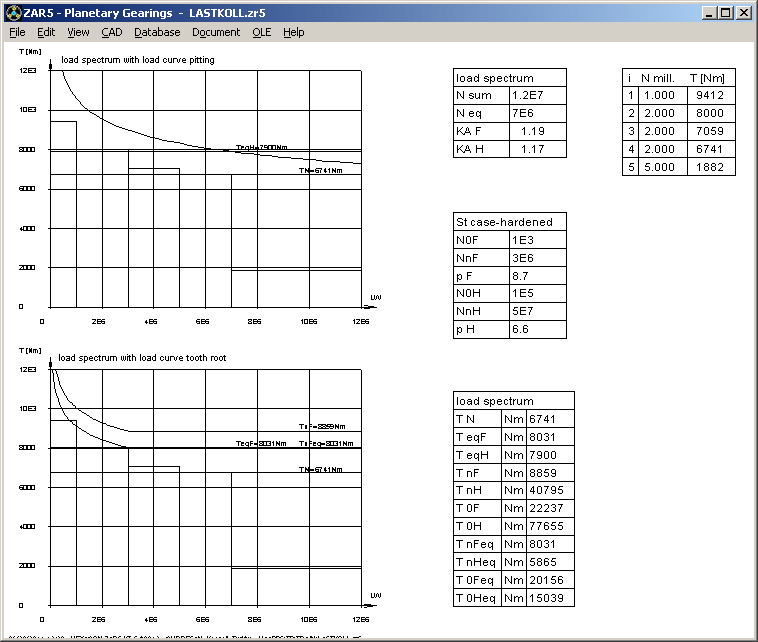The height and width of the screenshot is (642, 758).
Task: Open the CAD menu
Action: click(x=111, y=32)
